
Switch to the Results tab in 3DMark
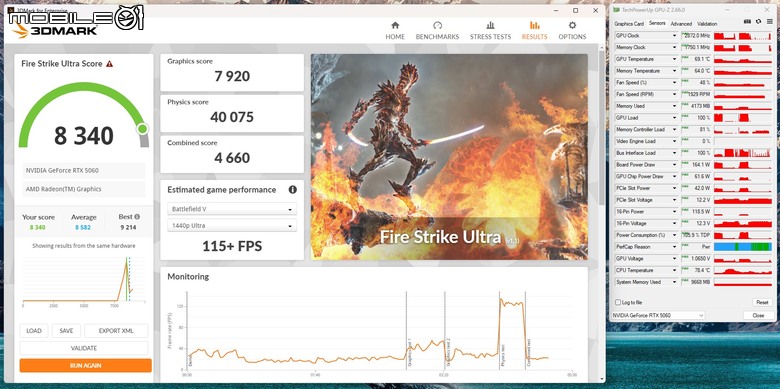click(x=534, y=30)
